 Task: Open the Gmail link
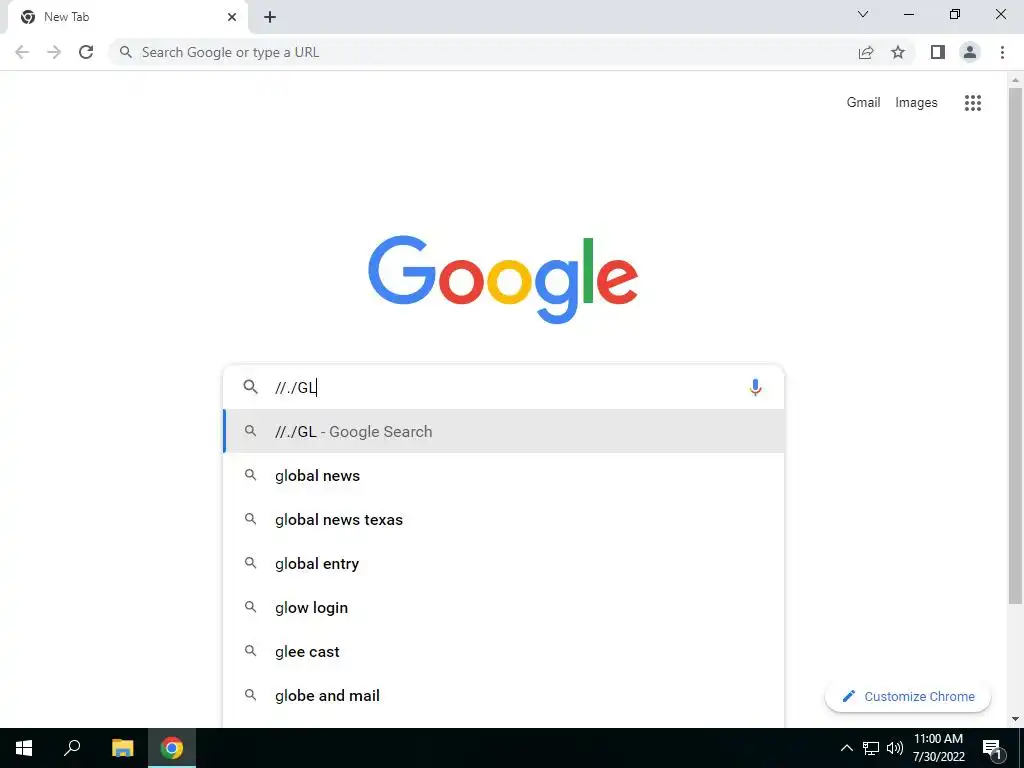(x=863, y=103)
